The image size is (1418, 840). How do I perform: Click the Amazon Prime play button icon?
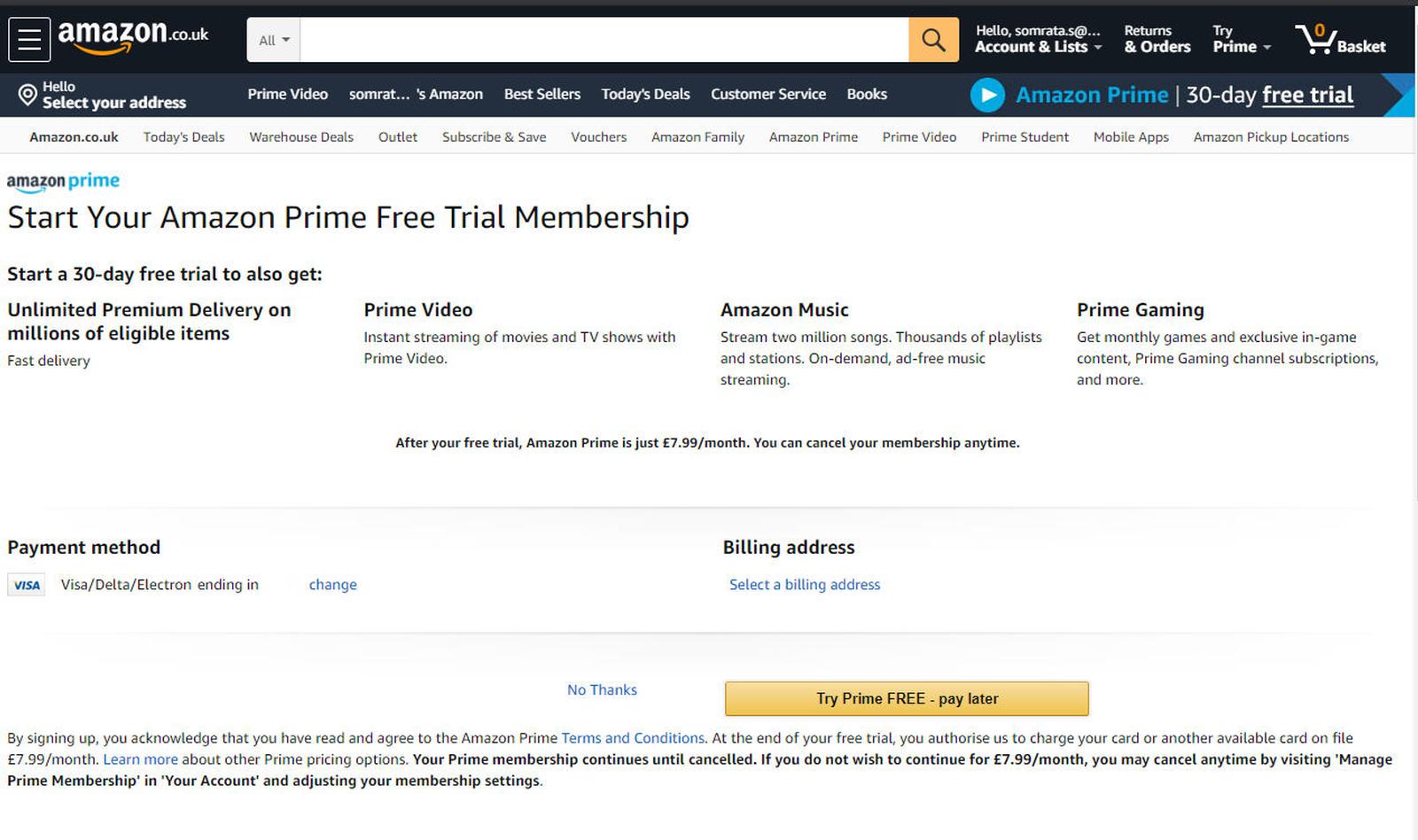click(x=987, y=95)
